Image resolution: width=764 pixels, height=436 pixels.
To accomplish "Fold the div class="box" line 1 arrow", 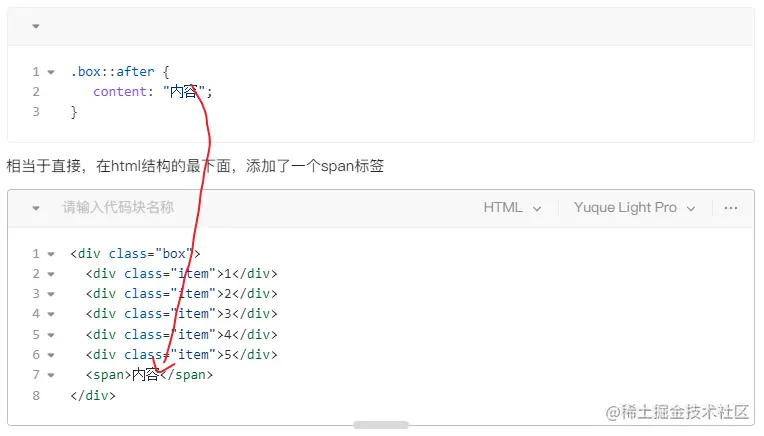I will pos(51,254).
